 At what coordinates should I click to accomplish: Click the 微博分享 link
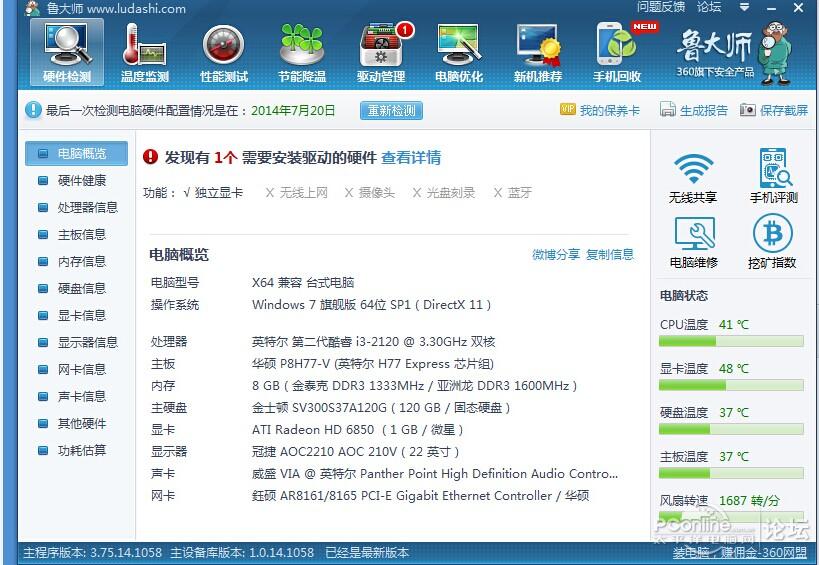[556, 254]
